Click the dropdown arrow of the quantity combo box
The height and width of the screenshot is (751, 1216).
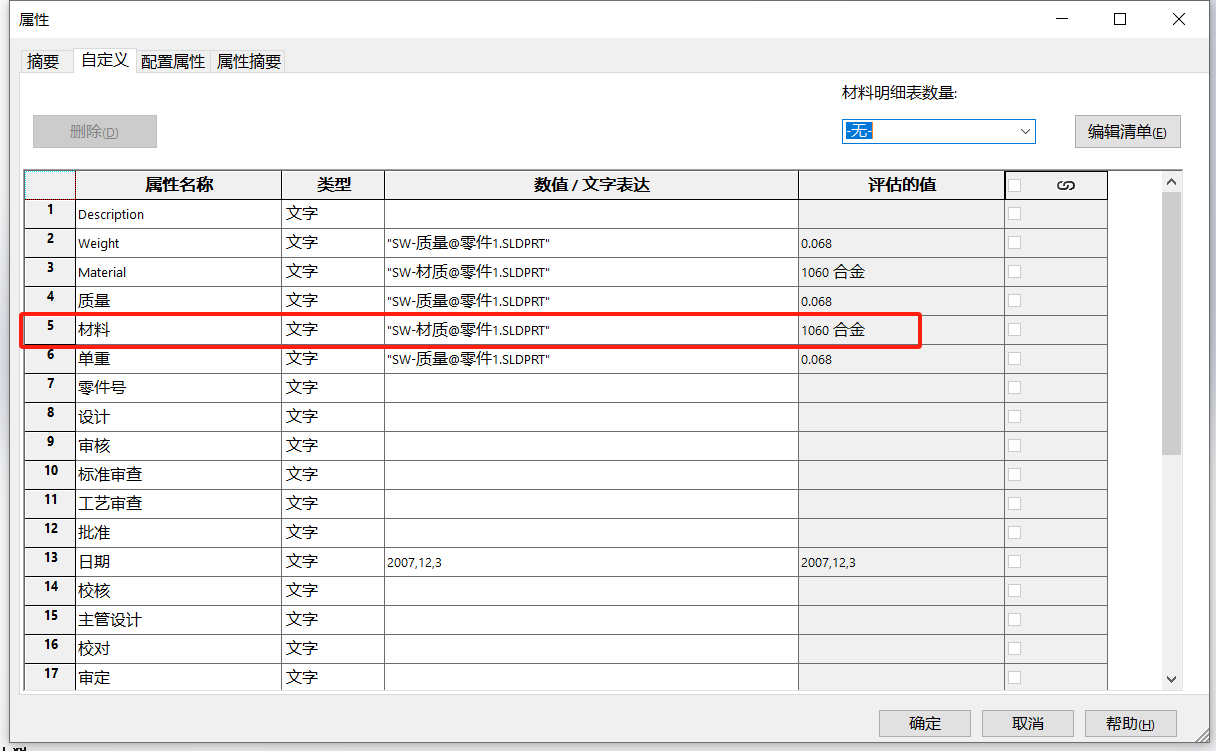tap(1024, 131)
